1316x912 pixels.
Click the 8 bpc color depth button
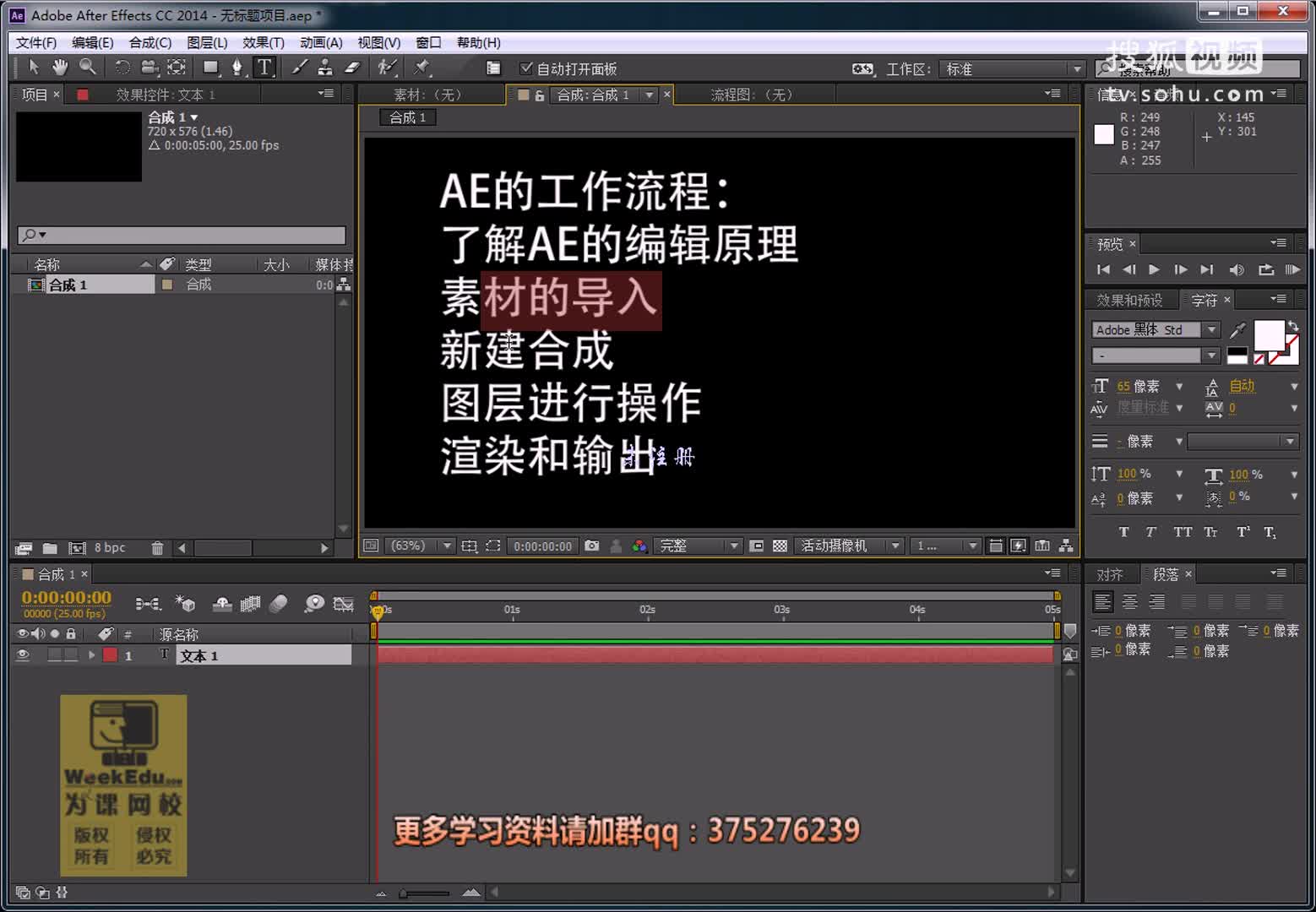click(110, 548)
